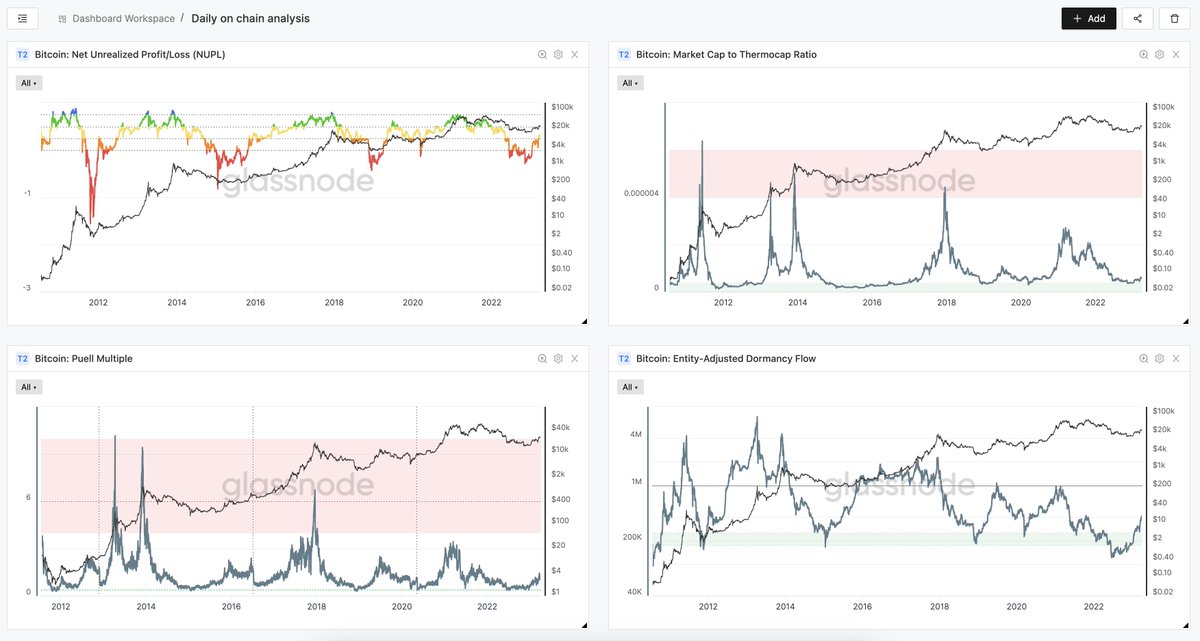
Task: Zoom into the Entity-Adjusted Dormancy Flow chart
Action: coord(1143,358)
